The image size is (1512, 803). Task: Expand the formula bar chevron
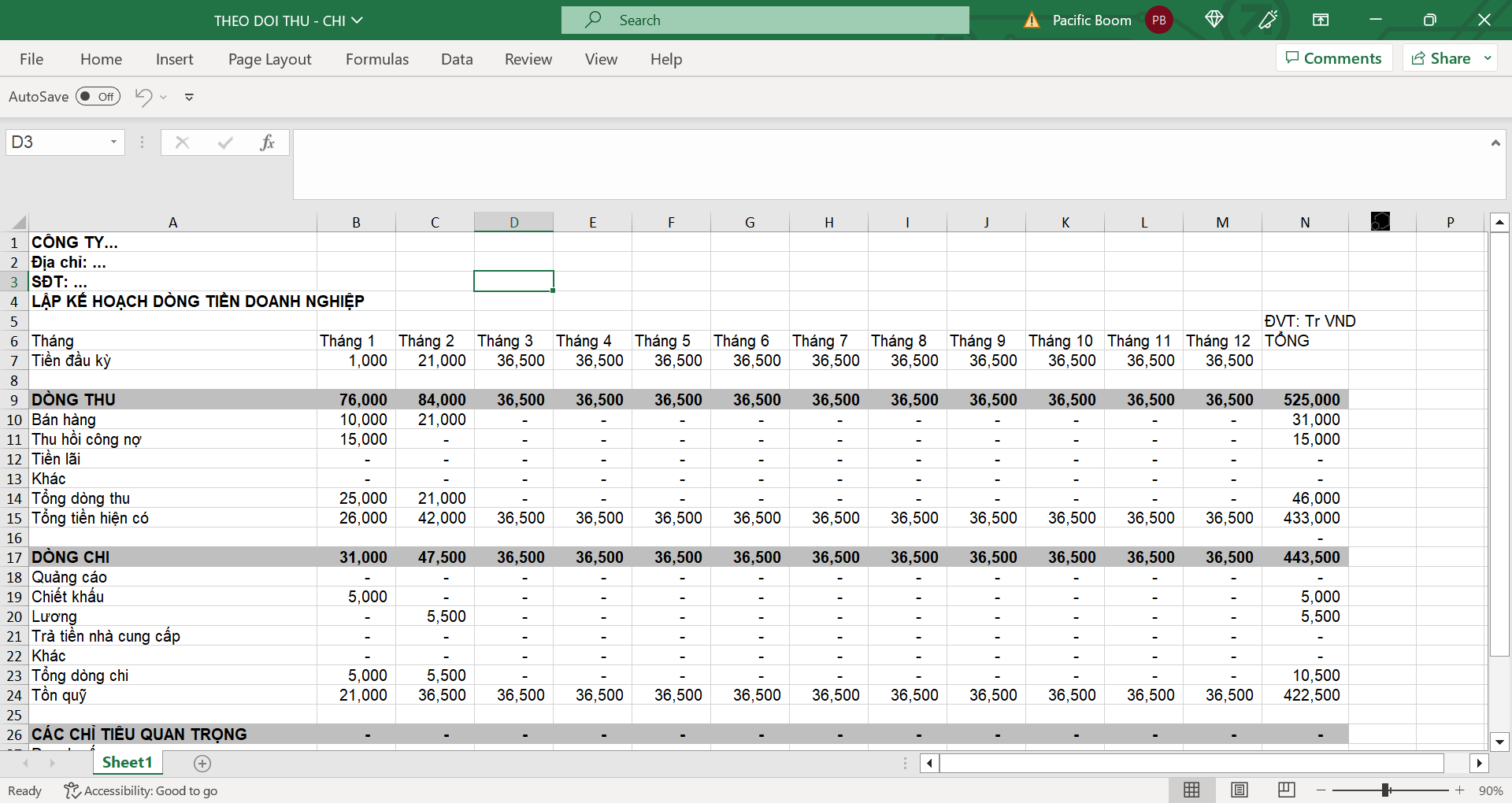coord(1495,142)
